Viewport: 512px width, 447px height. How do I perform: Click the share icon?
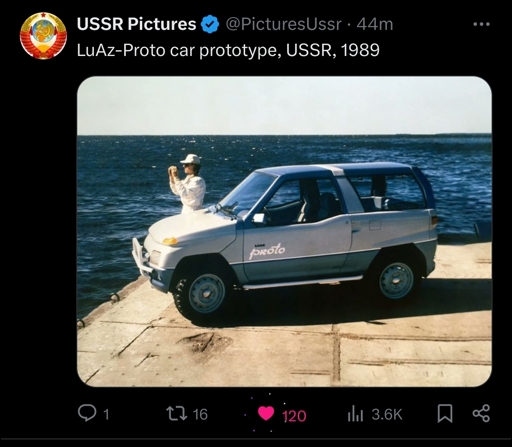click(481, 413)
